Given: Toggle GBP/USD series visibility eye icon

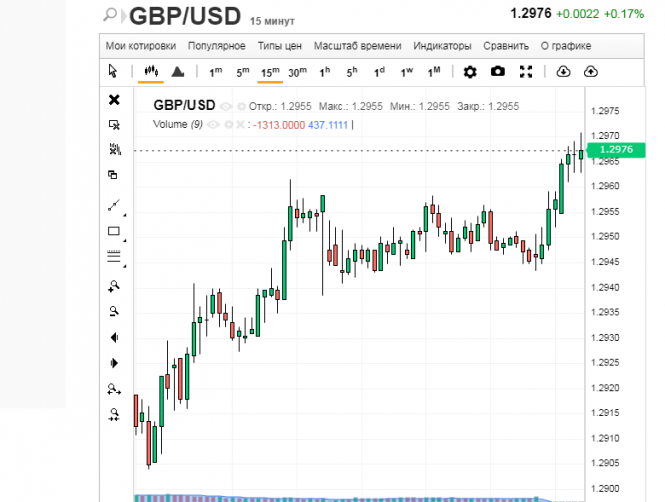Looking at the screenshot, I should 226,106.
